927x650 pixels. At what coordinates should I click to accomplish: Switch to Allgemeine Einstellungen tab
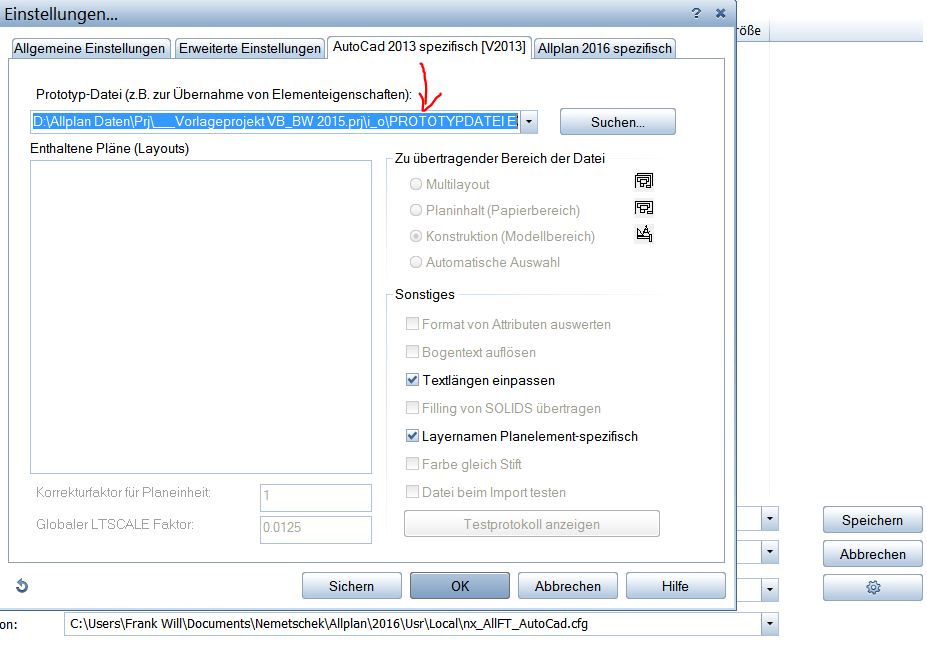point(90,48)
